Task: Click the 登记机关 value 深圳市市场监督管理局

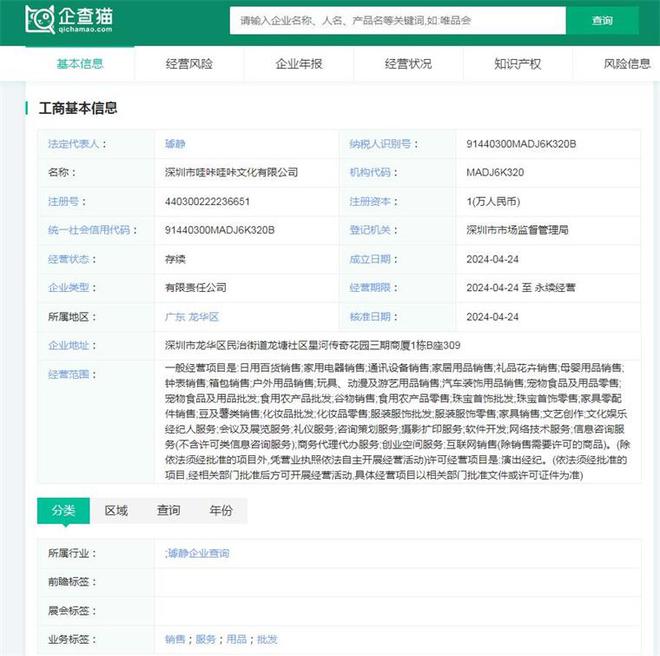Action: [x=517, y=230]
